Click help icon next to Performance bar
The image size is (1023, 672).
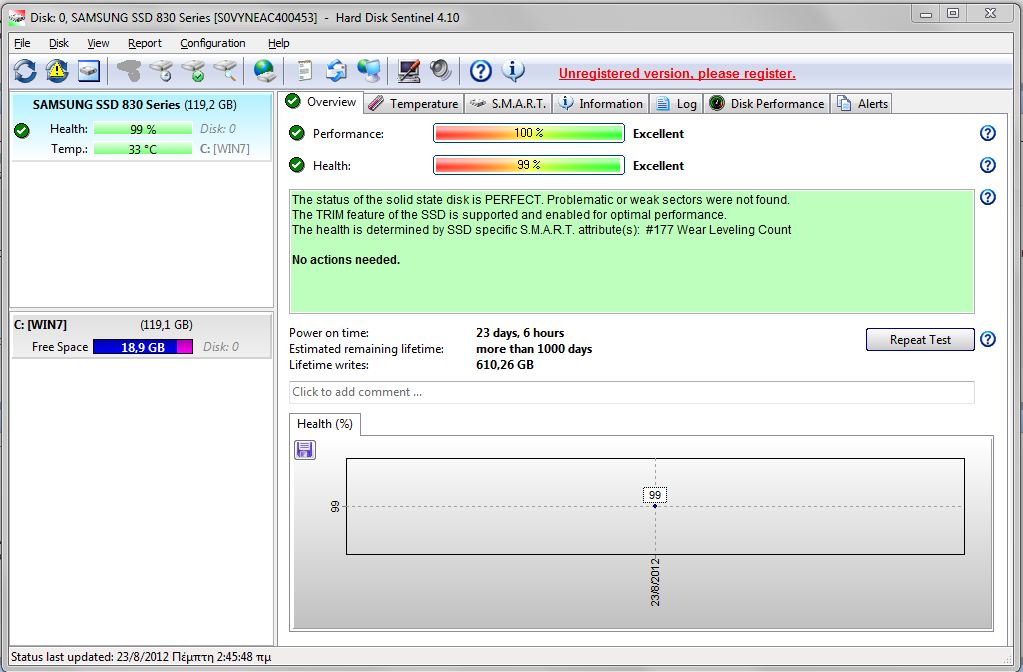click(988, 133)
